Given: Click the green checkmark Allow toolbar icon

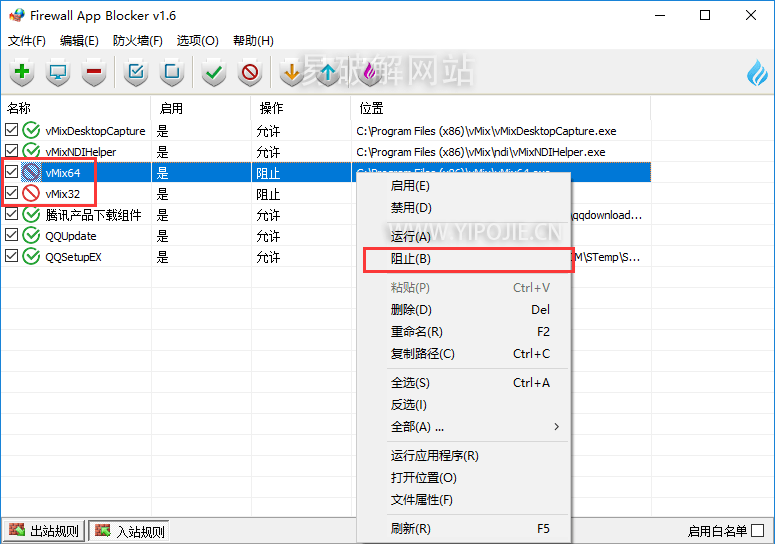Looking at the screenshot, I should click(214, 72).
